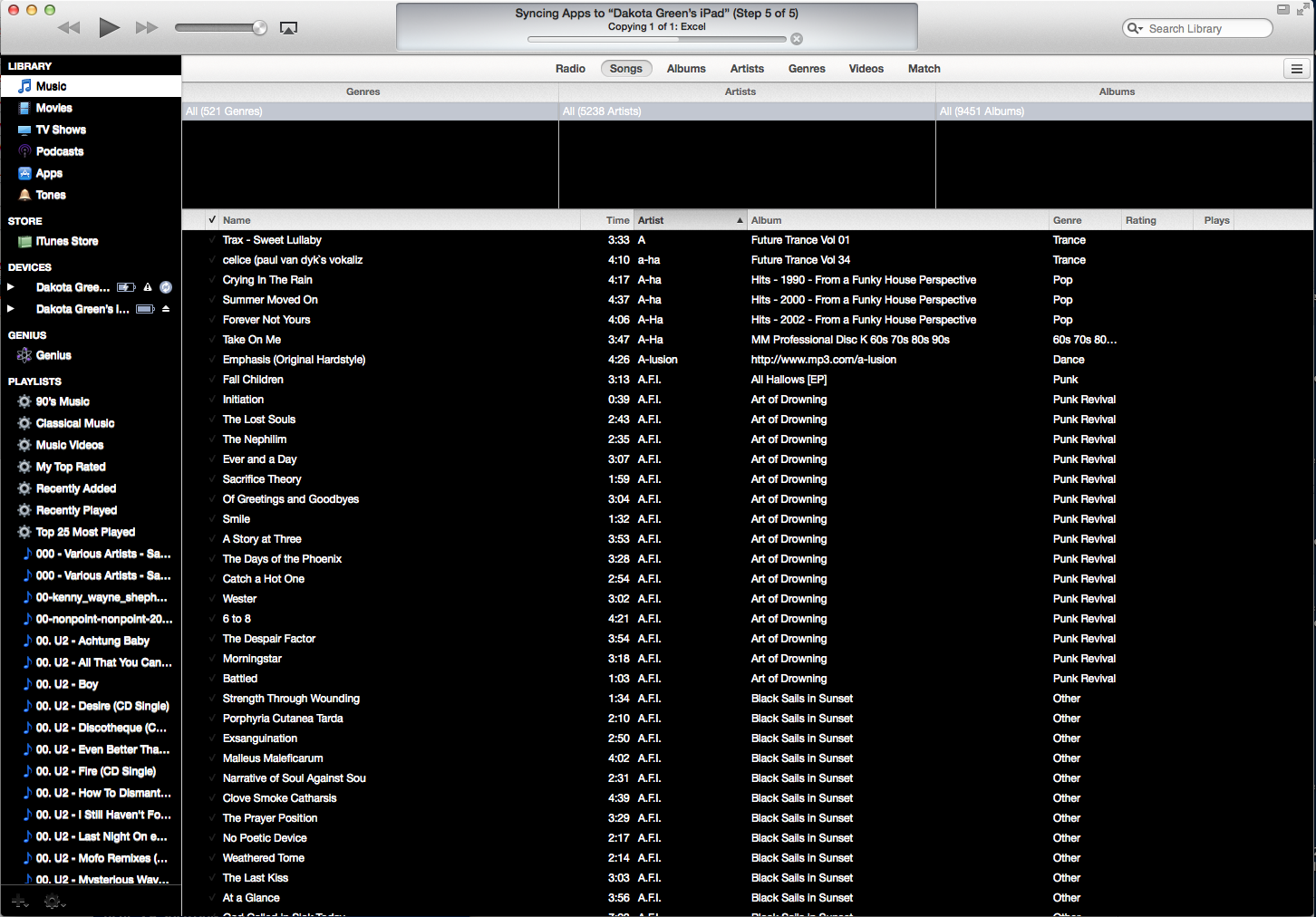Click the search magnifier icon in Search Library
This screenshot has height=917, width=1316.
tap(1135, 28)
